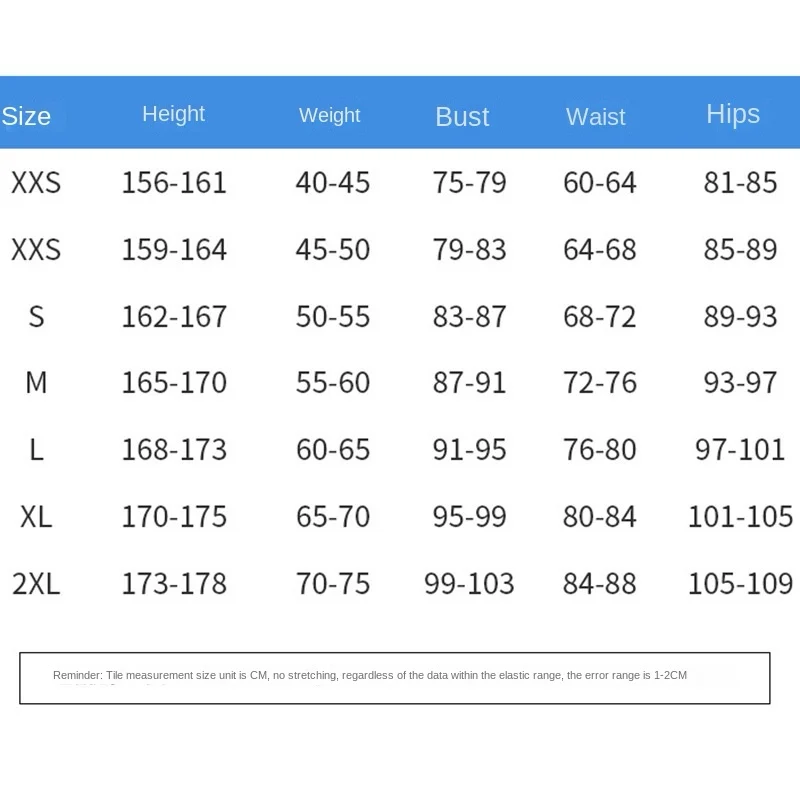Select the 2XL size label
800x800 pixels.
pyautogui.click(x=36, y=583)
